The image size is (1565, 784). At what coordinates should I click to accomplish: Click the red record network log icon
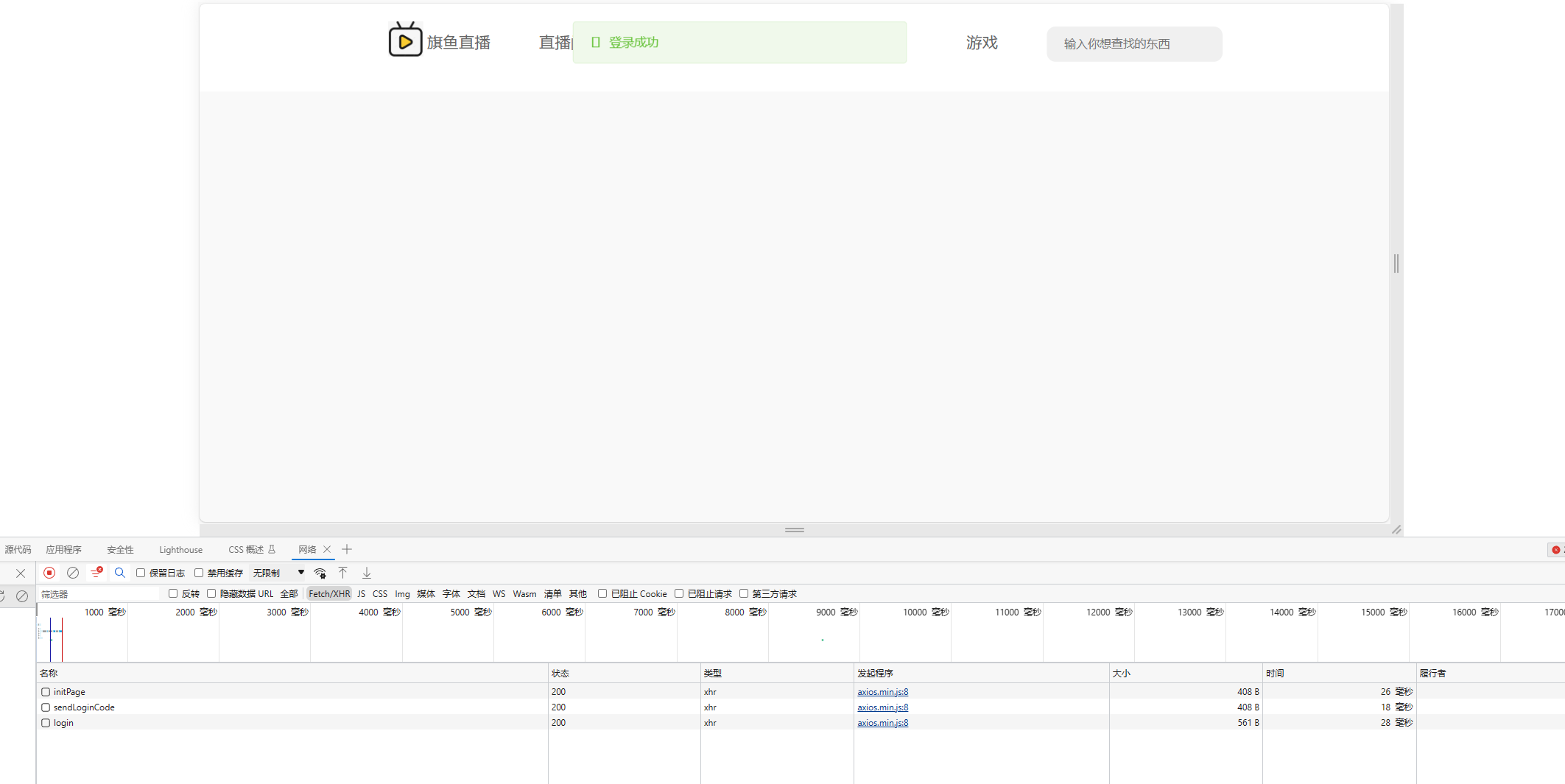point(49,573)
